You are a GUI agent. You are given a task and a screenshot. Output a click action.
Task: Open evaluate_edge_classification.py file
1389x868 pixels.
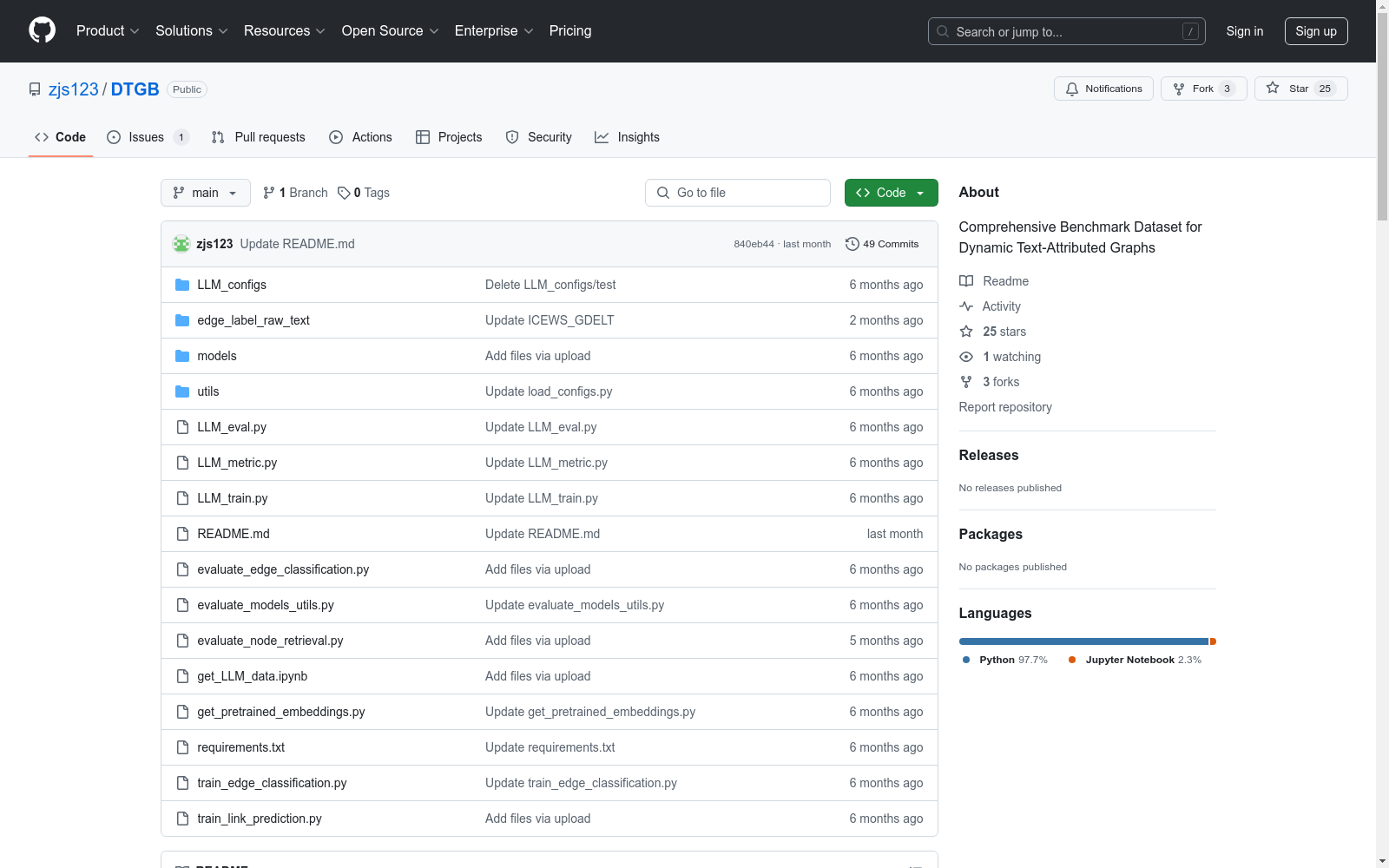click(x=283, y=569)
